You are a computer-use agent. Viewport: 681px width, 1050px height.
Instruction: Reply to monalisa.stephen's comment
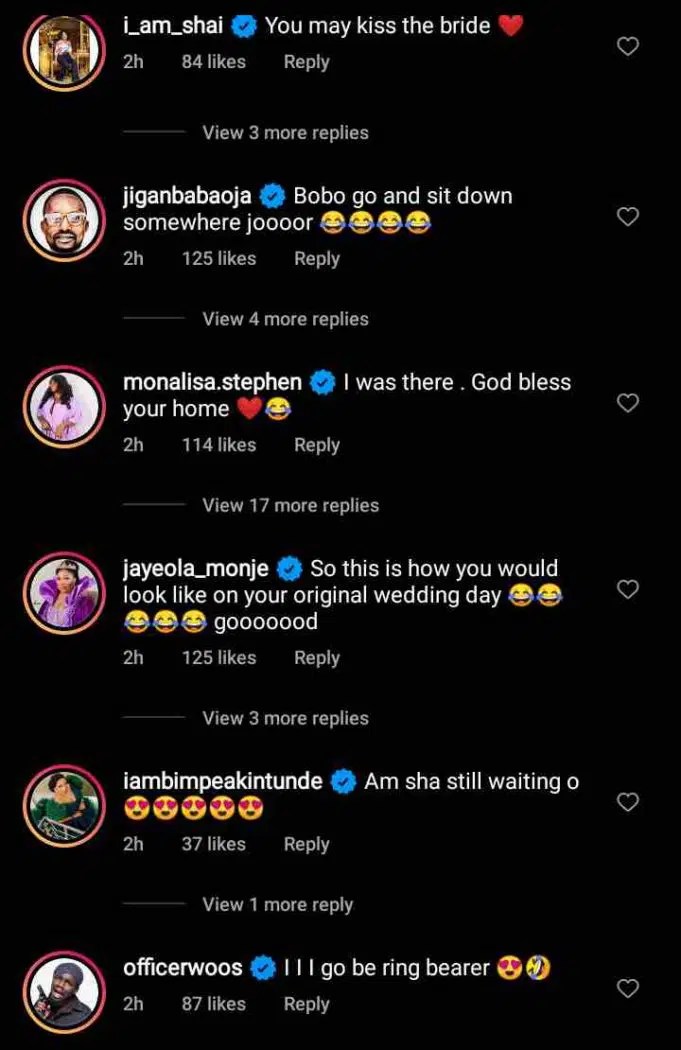click(317, 445)
